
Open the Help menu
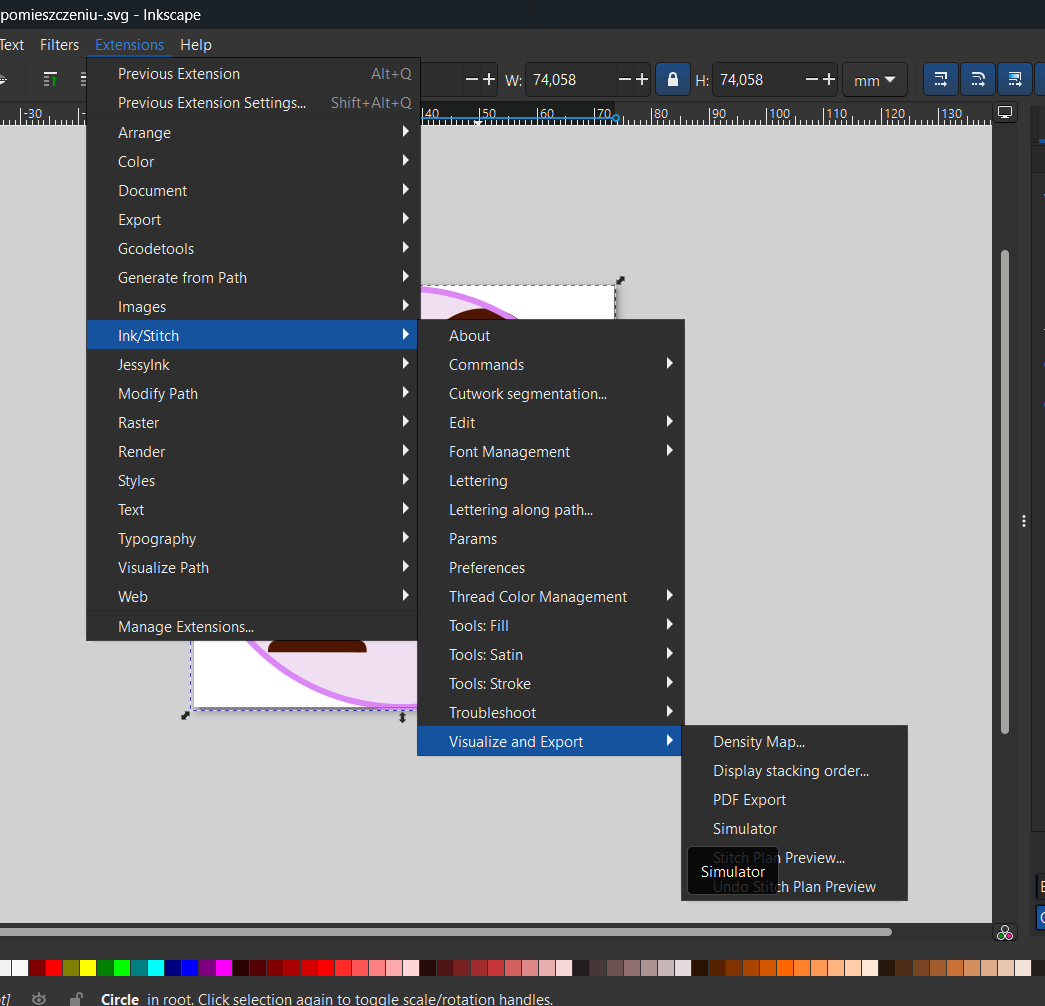(196, 45)
